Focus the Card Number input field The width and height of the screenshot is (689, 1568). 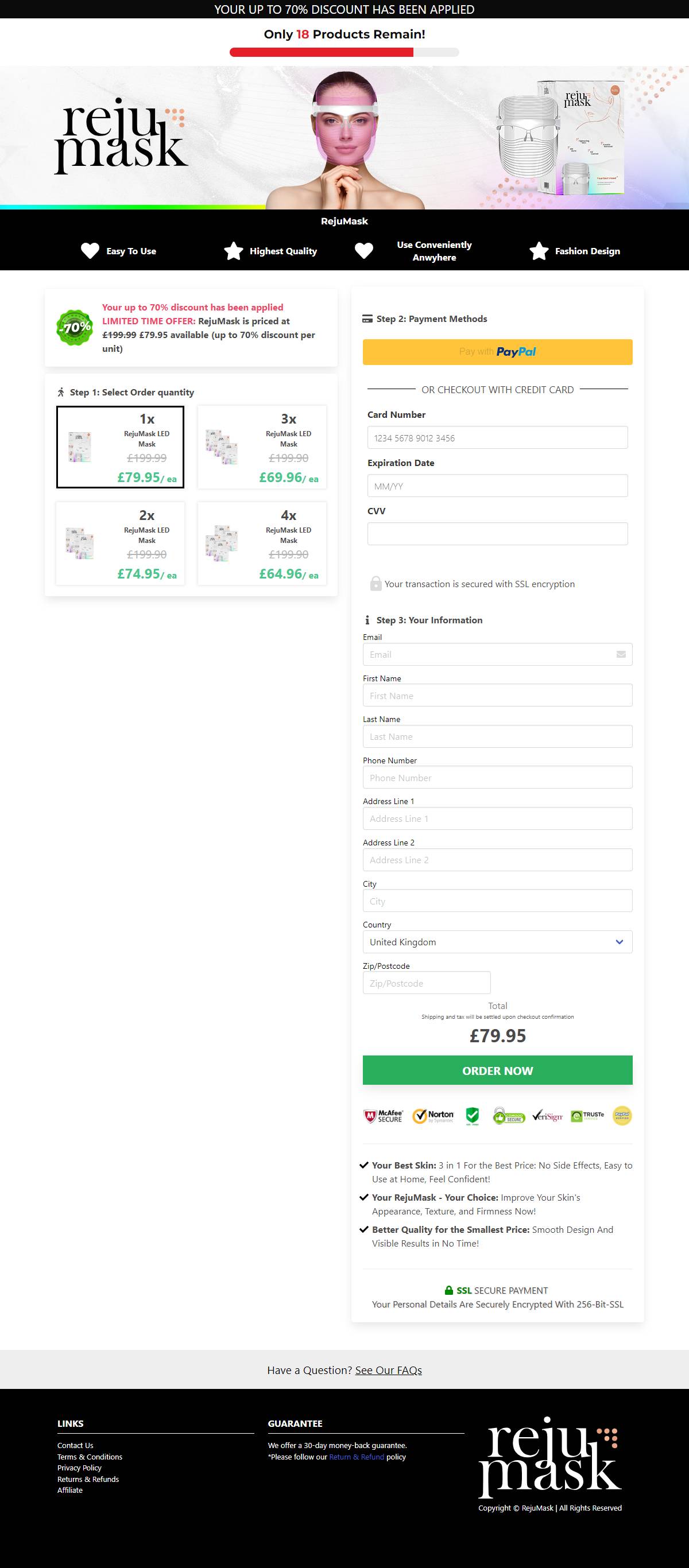[498, 438]
